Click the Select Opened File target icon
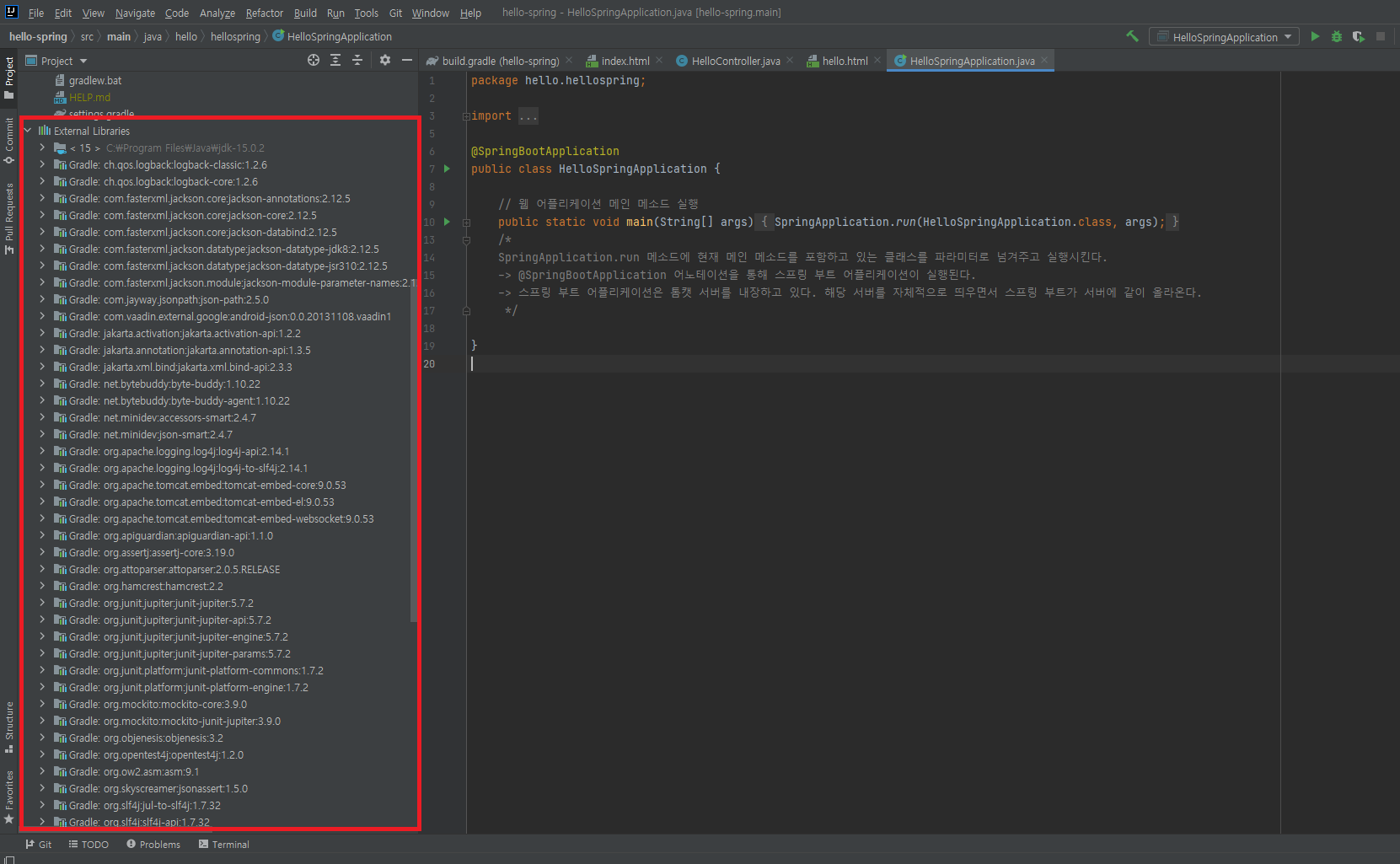This screenshot has height=864, width=1400. pyautogui.click(x=314, y=60)
